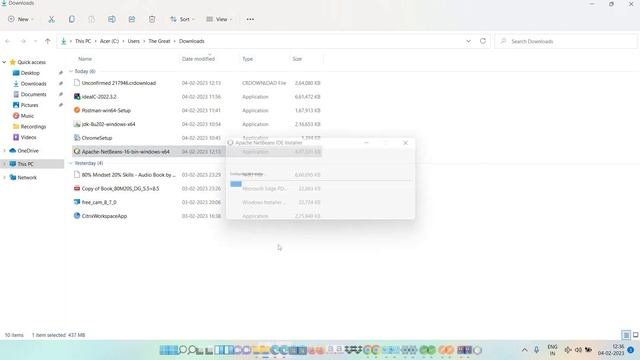640x360 pixels.
Task: Click the Share icon in the toolbar
Action: tap(132, 19)
